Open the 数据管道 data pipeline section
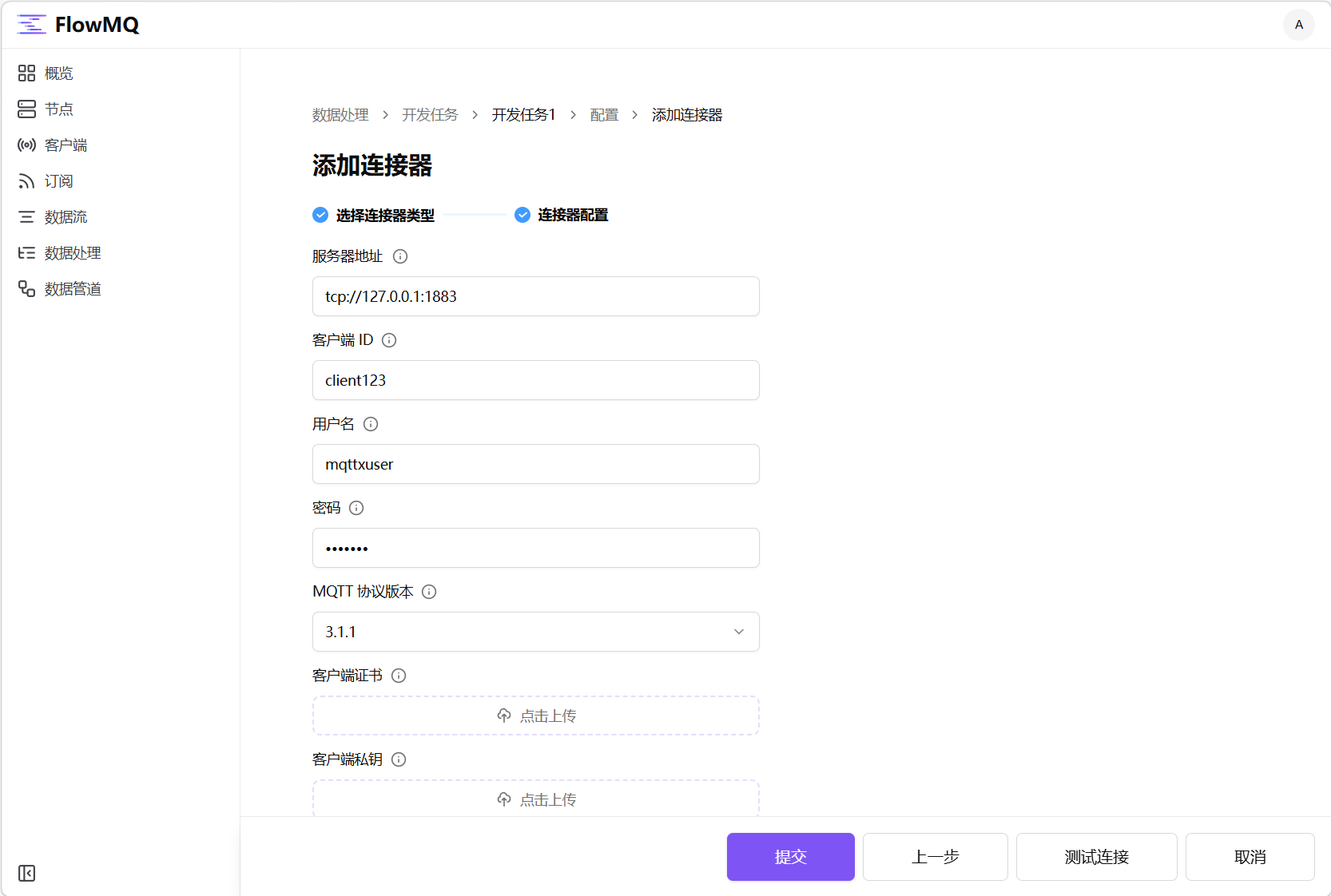Screen dimensions: 1331x896 [x=71, y=288]
